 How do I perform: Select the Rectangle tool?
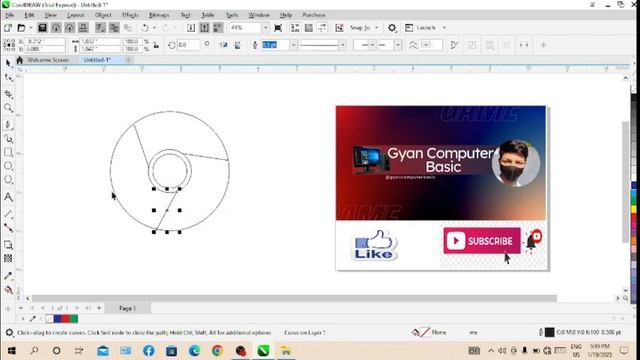pos(8,152)
